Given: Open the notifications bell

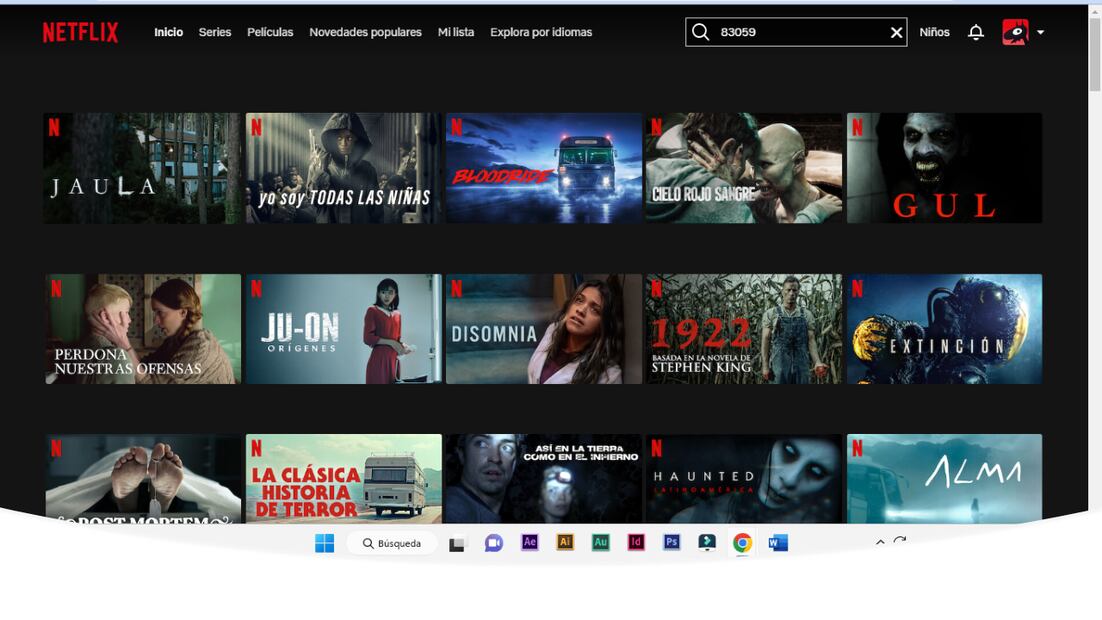Looking at the screenshot, I should [976, 32].
